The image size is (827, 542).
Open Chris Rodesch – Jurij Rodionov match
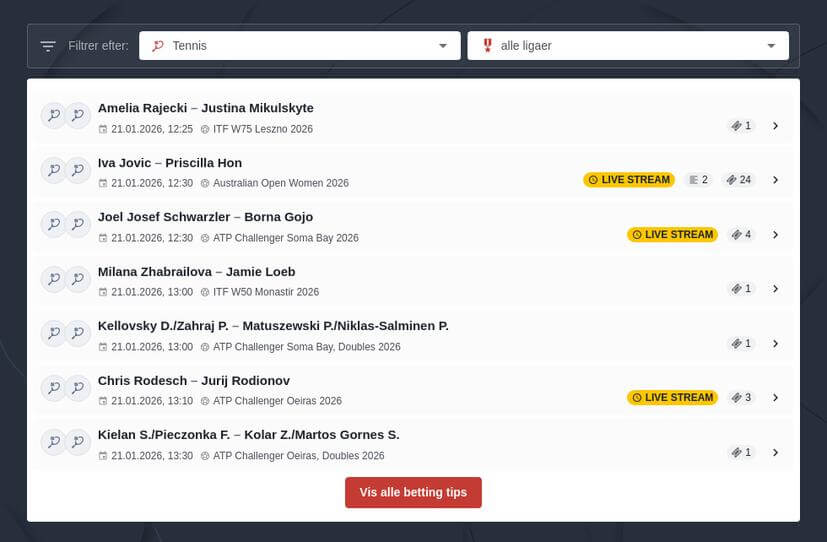click(x=414, y=390)
